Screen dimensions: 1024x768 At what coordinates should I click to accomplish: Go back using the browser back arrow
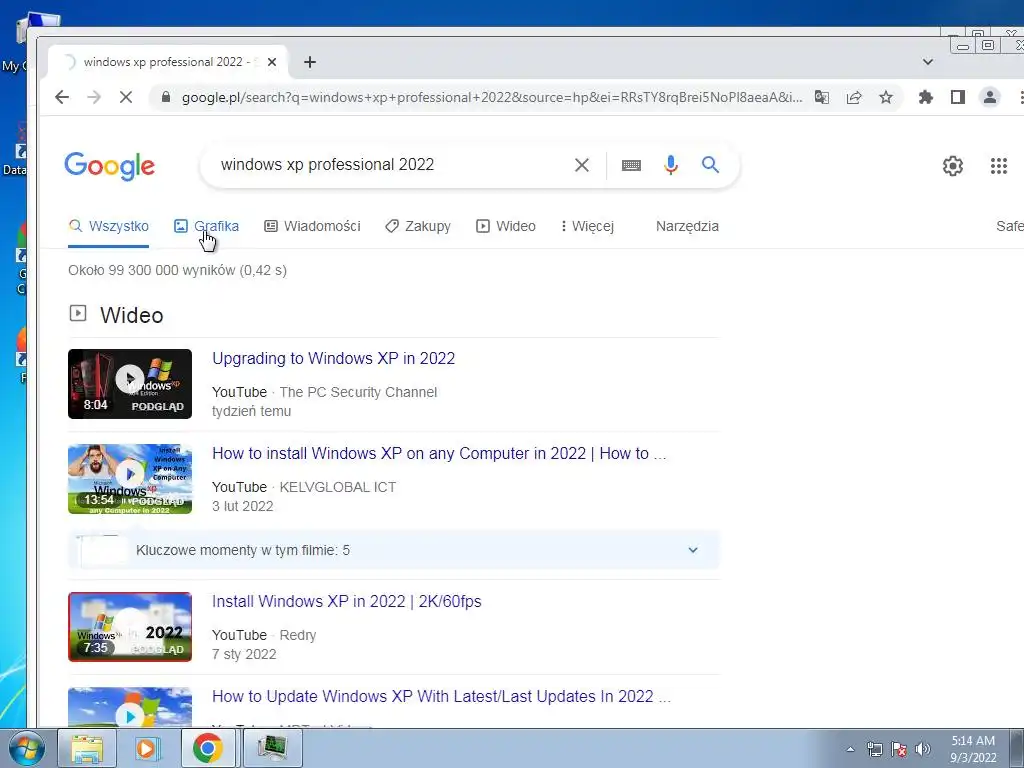[x=62, y=97]
